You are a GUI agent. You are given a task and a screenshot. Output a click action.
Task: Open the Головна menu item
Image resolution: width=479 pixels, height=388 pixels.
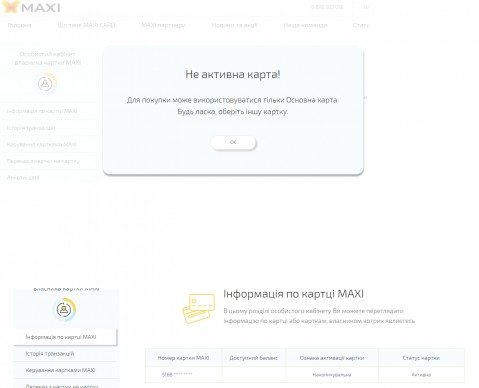point(19,25)
